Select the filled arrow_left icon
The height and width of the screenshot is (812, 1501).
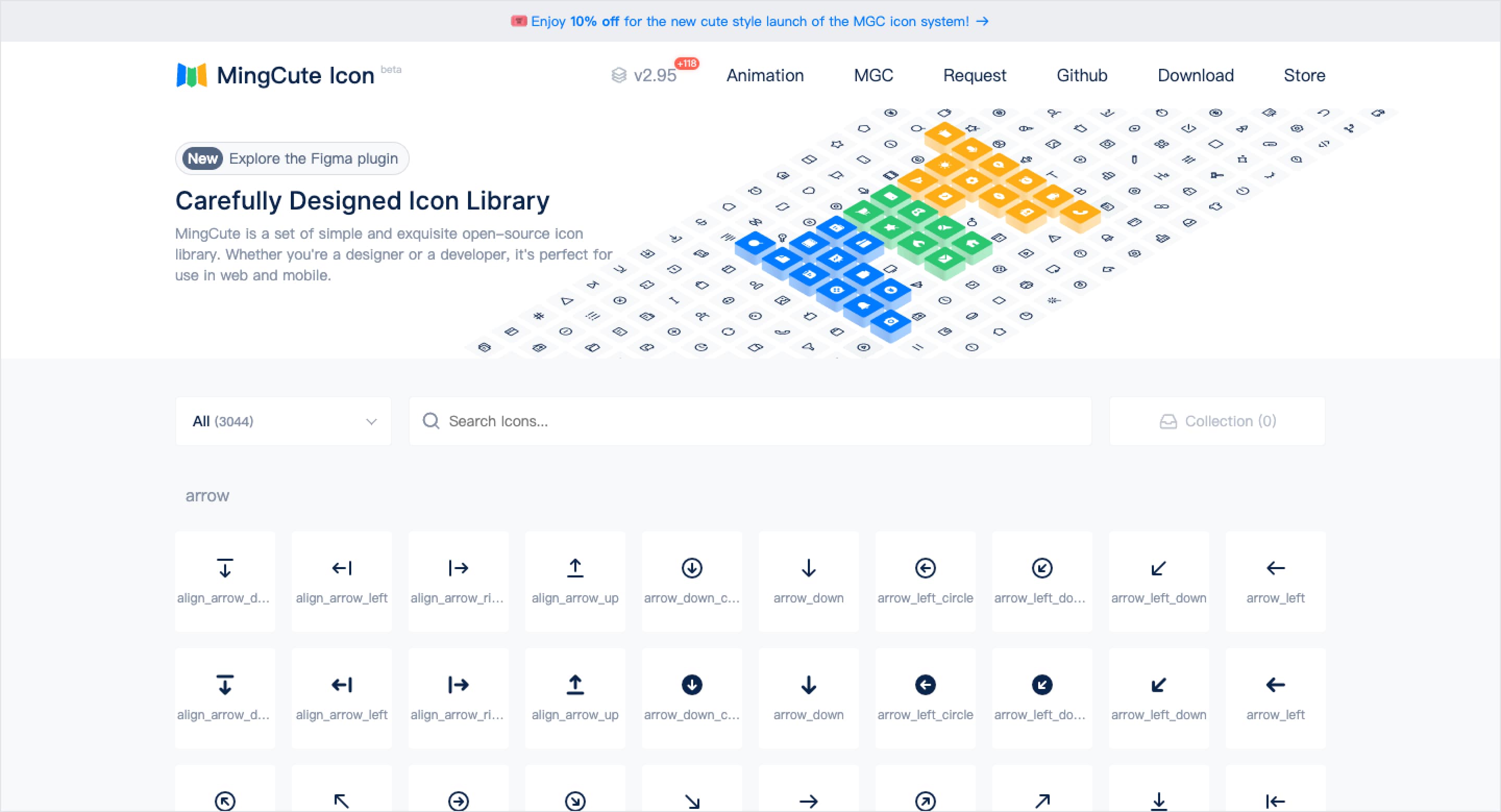click(x=1275, y=685)
